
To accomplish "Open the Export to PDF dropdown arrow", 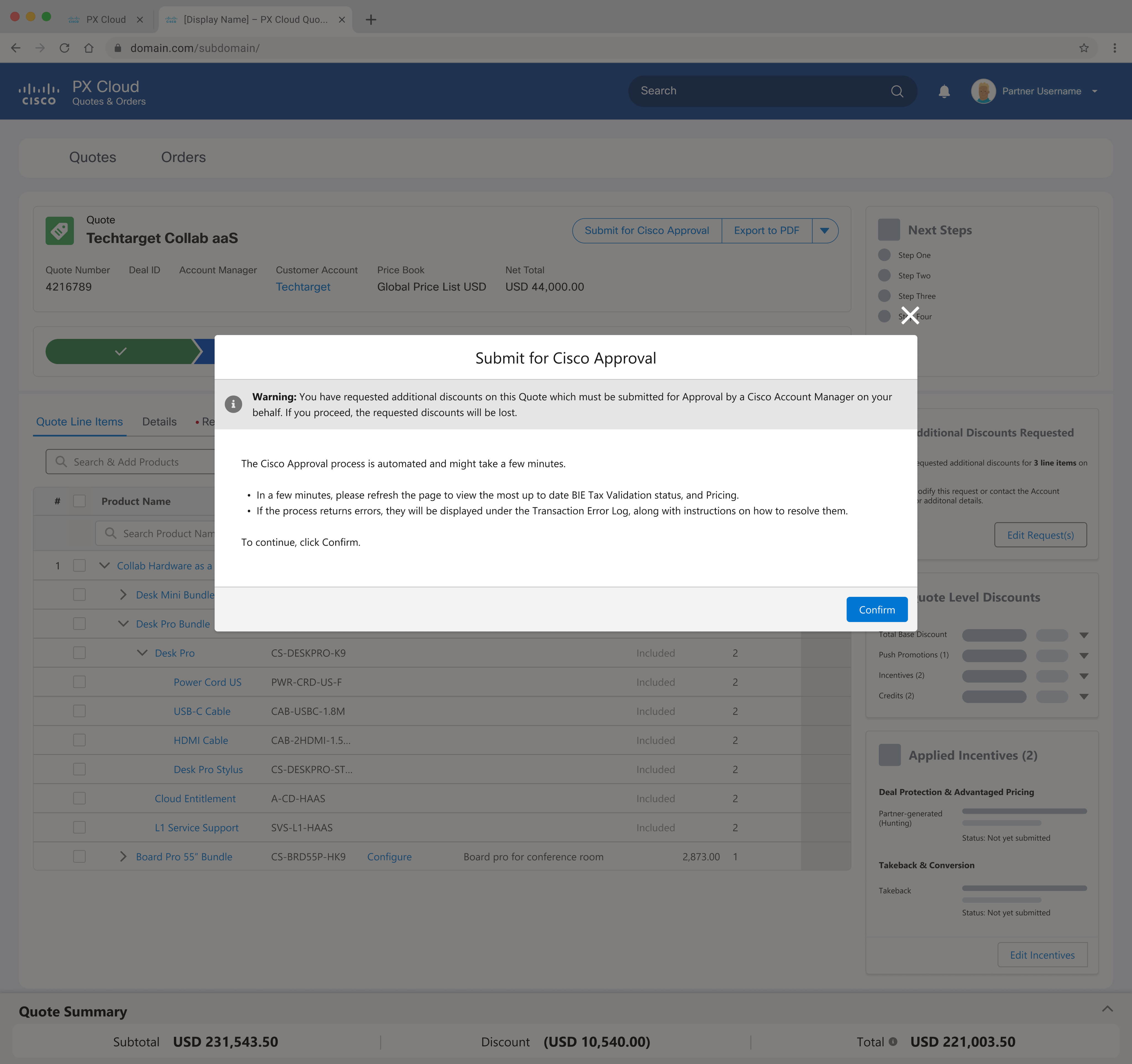I will [824, 231].
